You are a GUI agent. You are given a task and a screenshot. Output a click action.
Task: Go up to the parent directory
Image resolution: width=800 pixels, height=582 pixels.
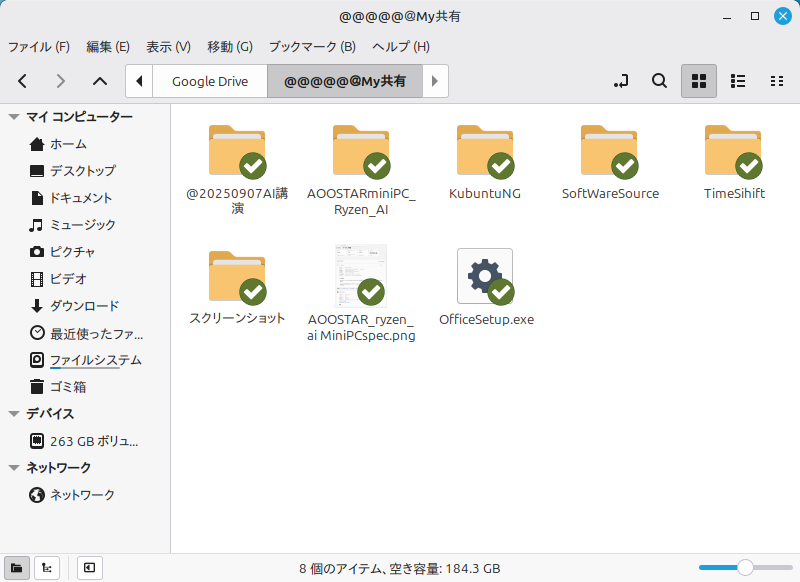pyautogui.click(x=99, y=81)
